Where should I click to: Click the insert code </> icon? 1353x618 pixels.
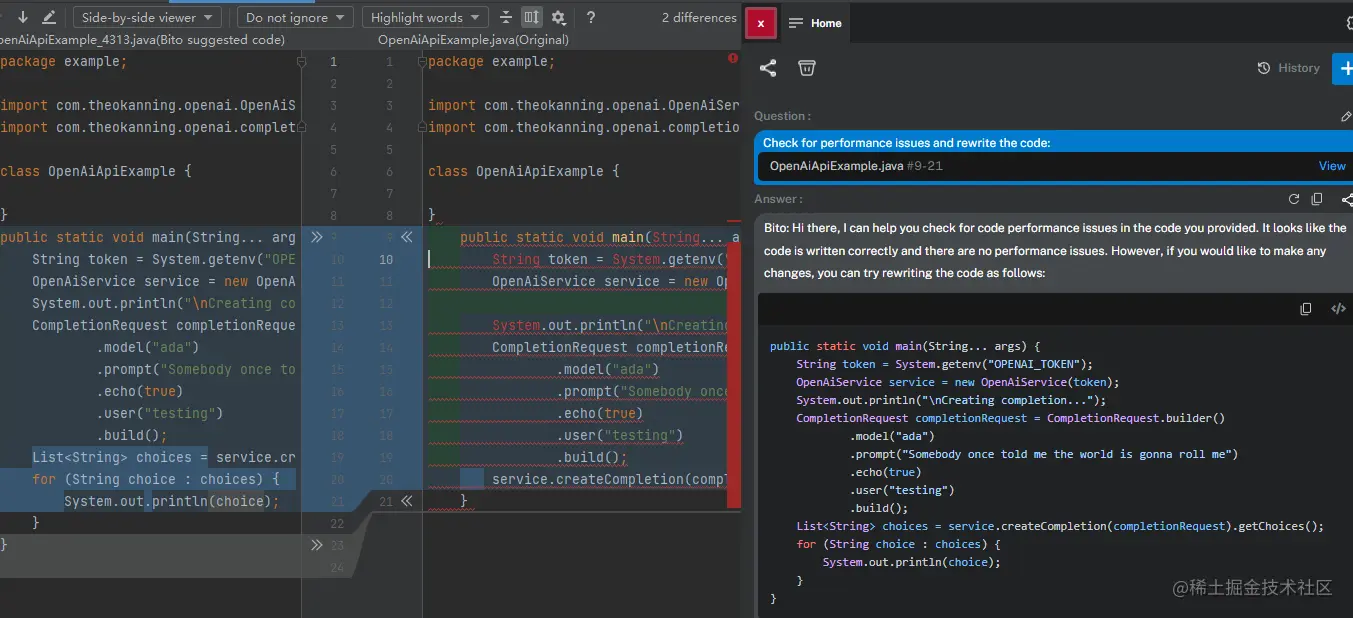click(x=1338, y=309)
